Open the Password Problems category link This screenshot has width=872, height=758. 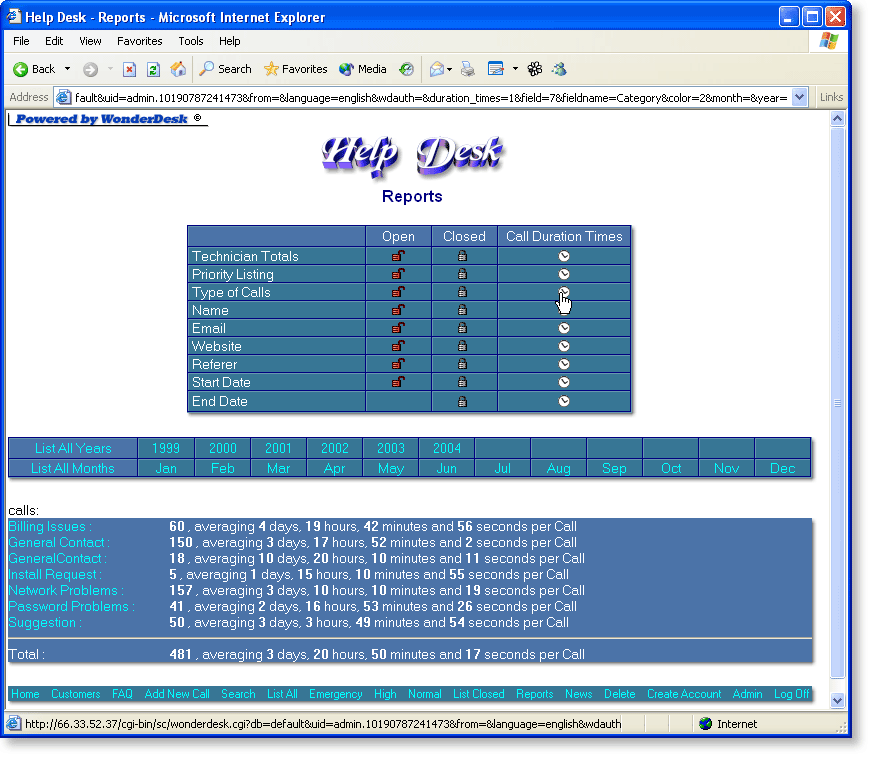point(72,607)
